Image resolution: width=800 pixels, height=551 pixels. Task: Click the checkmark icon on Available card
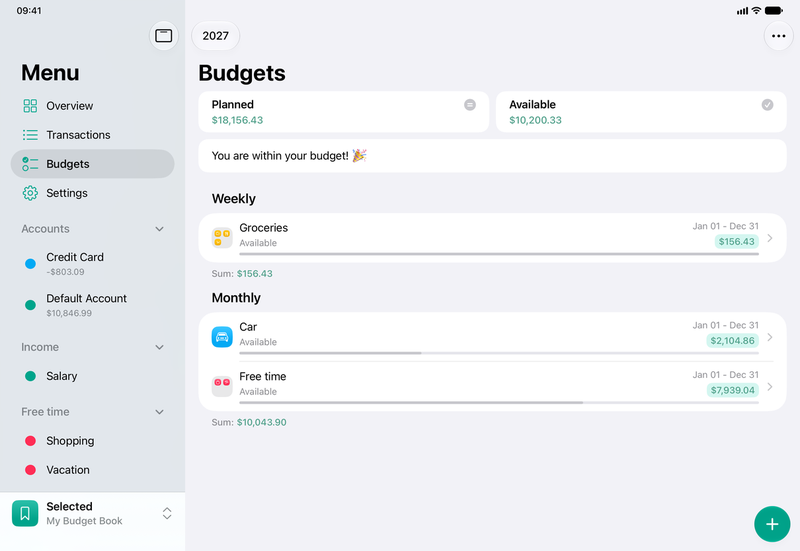pos(767,105)
